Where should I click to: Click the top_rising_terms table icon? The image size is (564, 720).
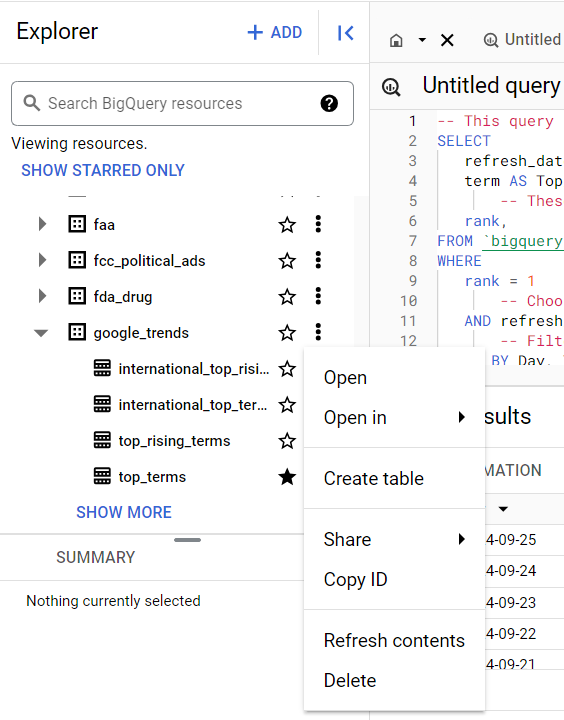(102, 440)
